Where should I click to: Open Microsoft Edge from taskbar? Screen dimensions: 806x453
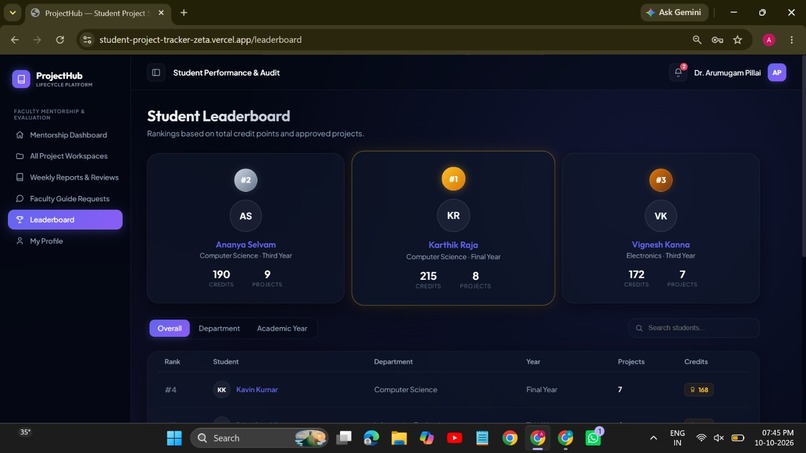371,438
